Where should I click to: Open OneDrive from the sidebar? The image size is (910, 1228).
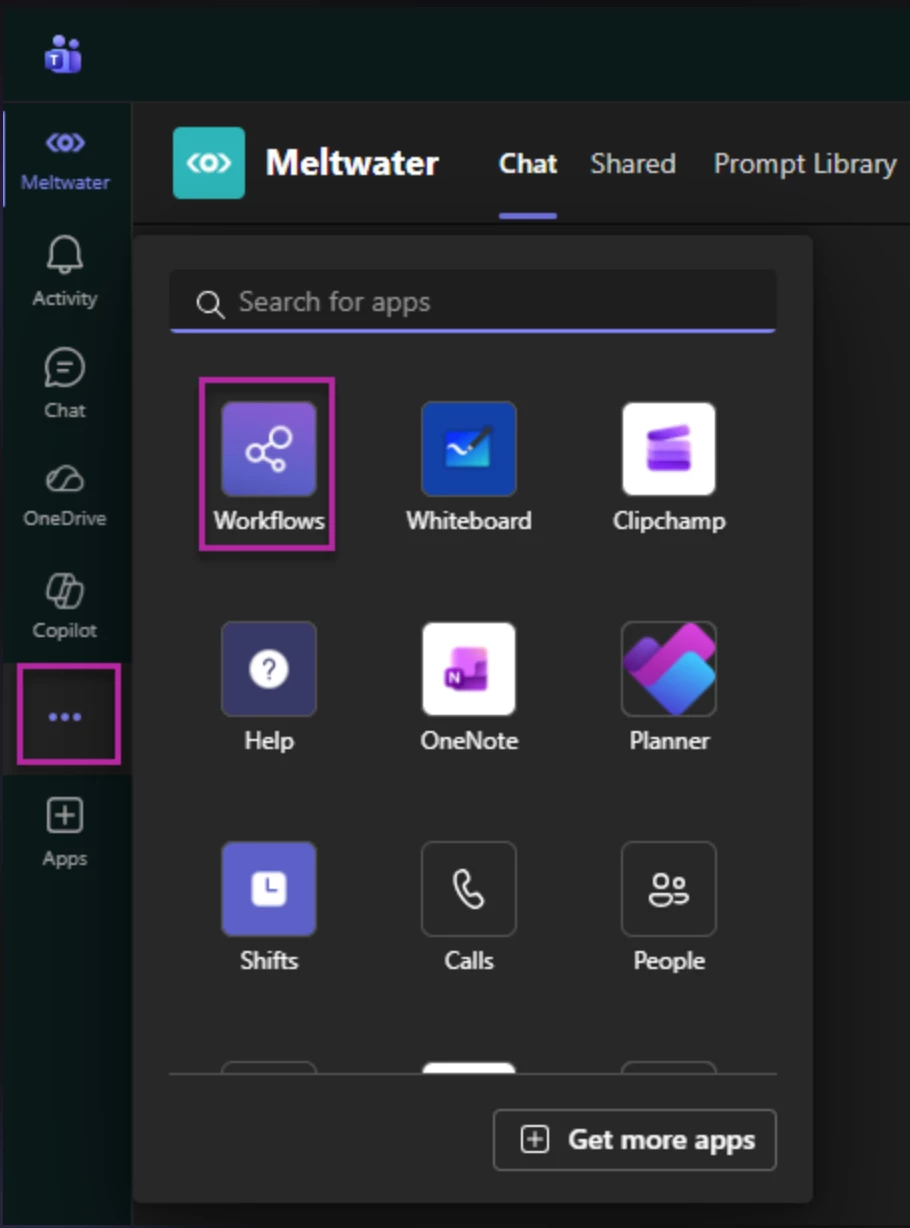tap(65, 495)
